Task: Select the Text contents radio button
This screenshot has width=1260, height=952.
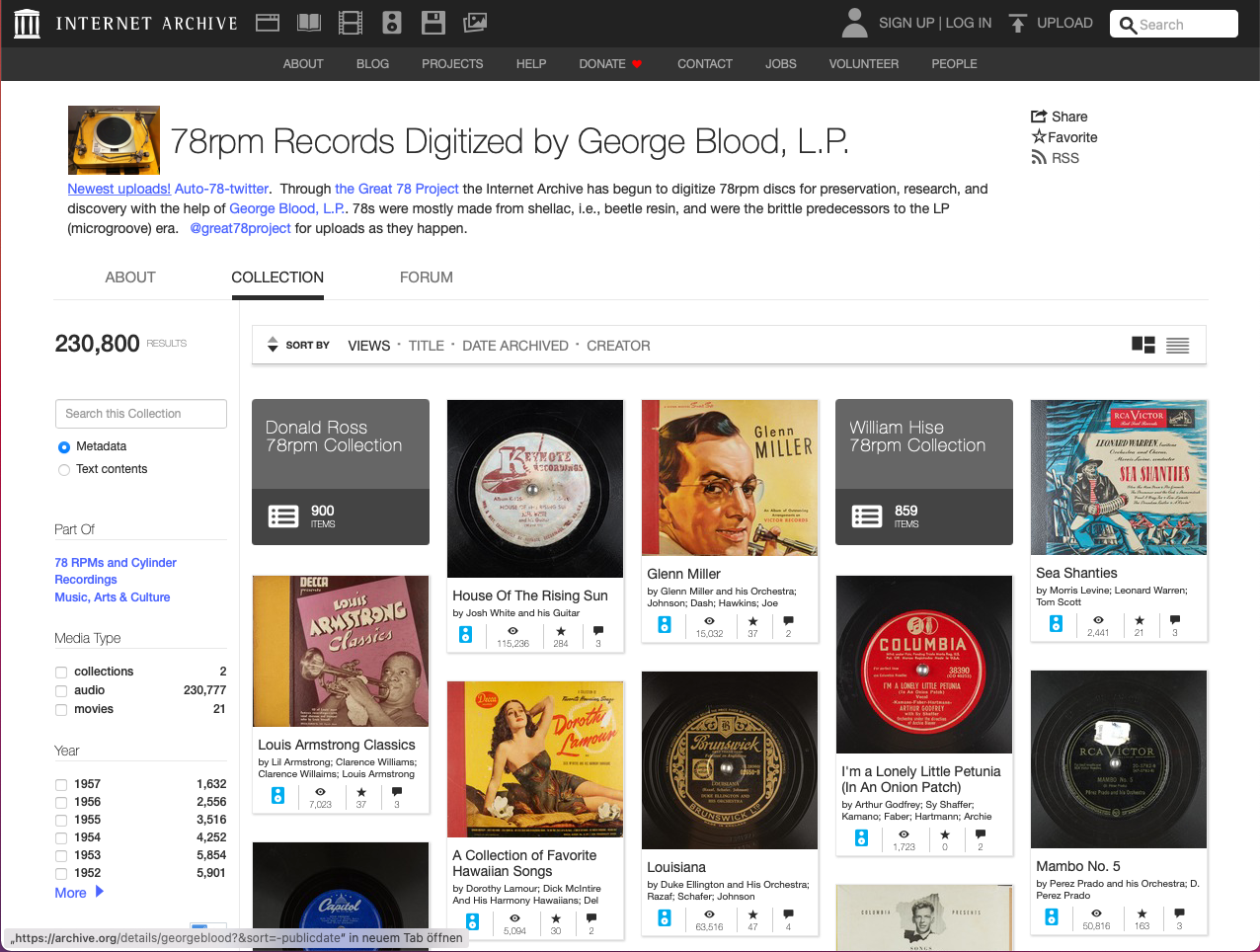Action: (64, 470)
